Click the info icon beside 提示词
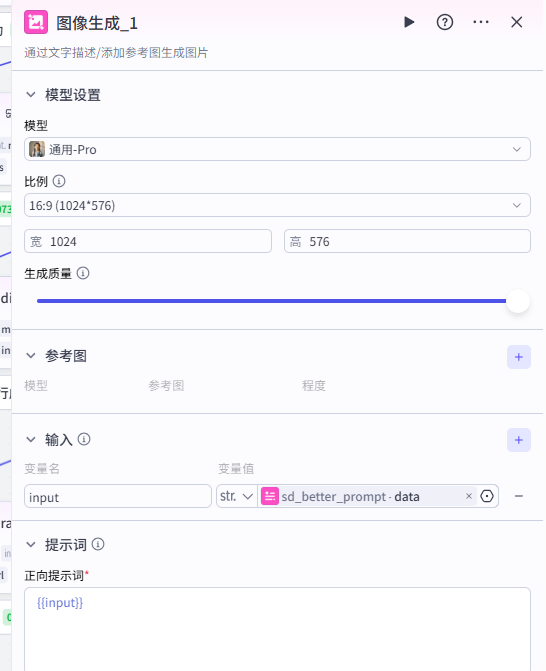546x671 pixels. coord(98,544)
